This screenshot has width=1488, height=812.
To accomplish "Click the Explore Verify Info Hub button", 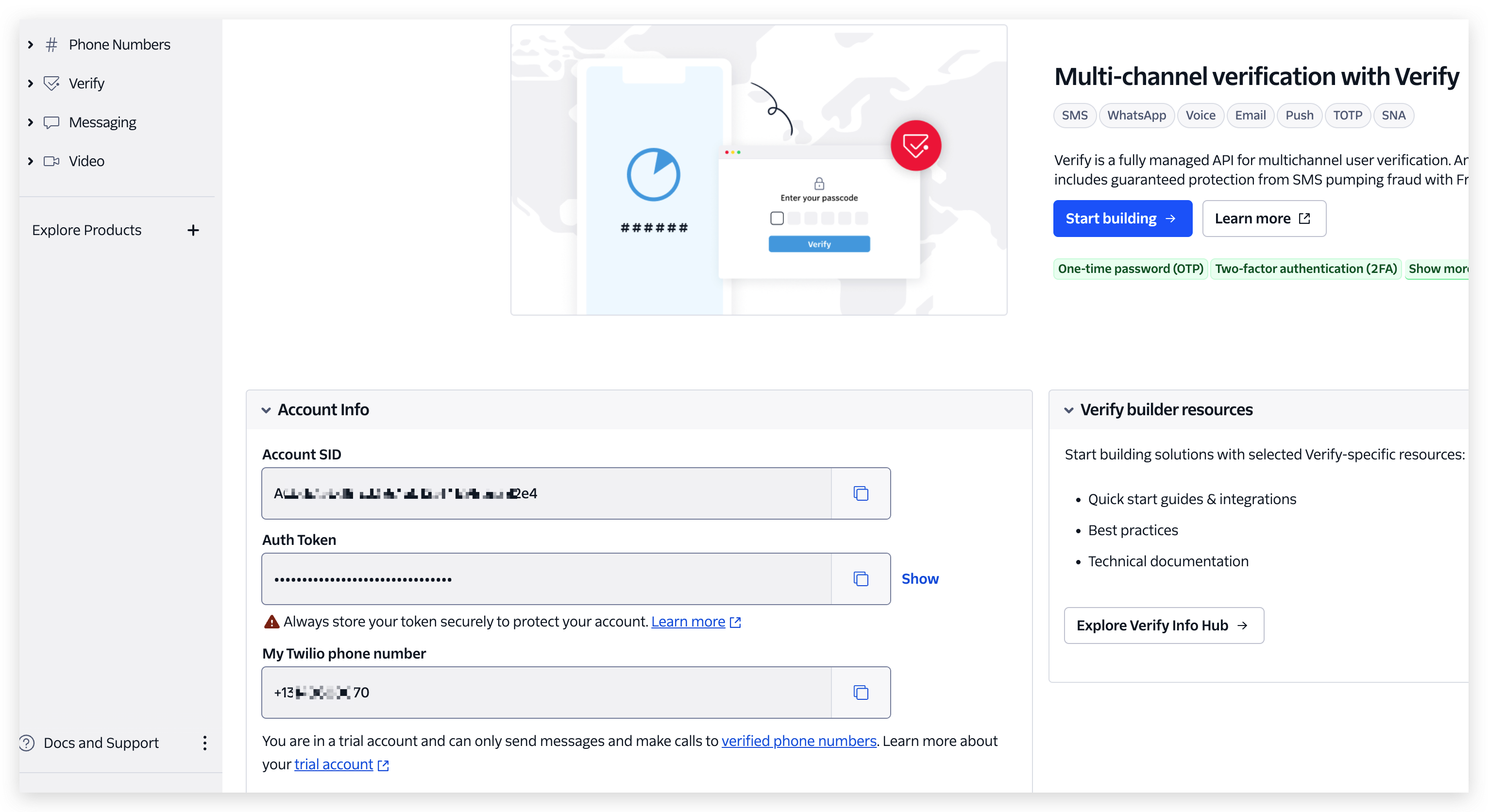I will 1164,626.
